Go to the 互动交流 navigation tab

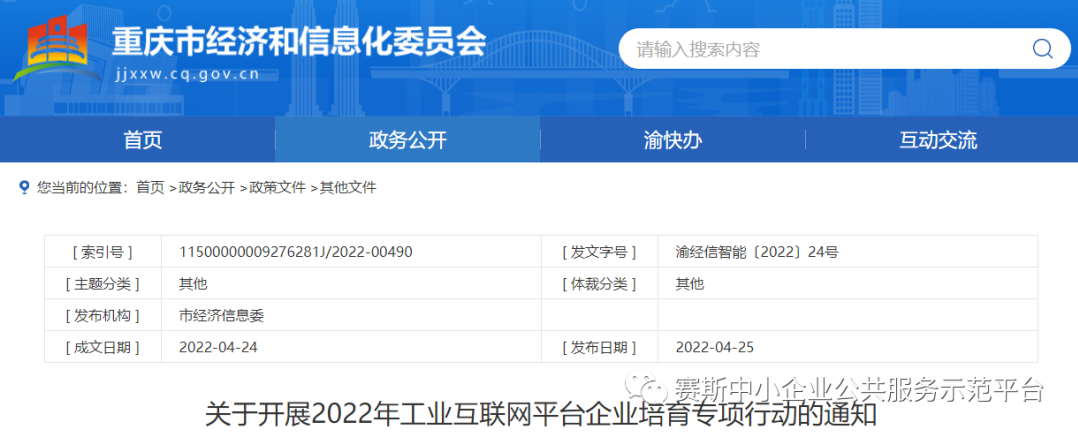pos(937,140)
